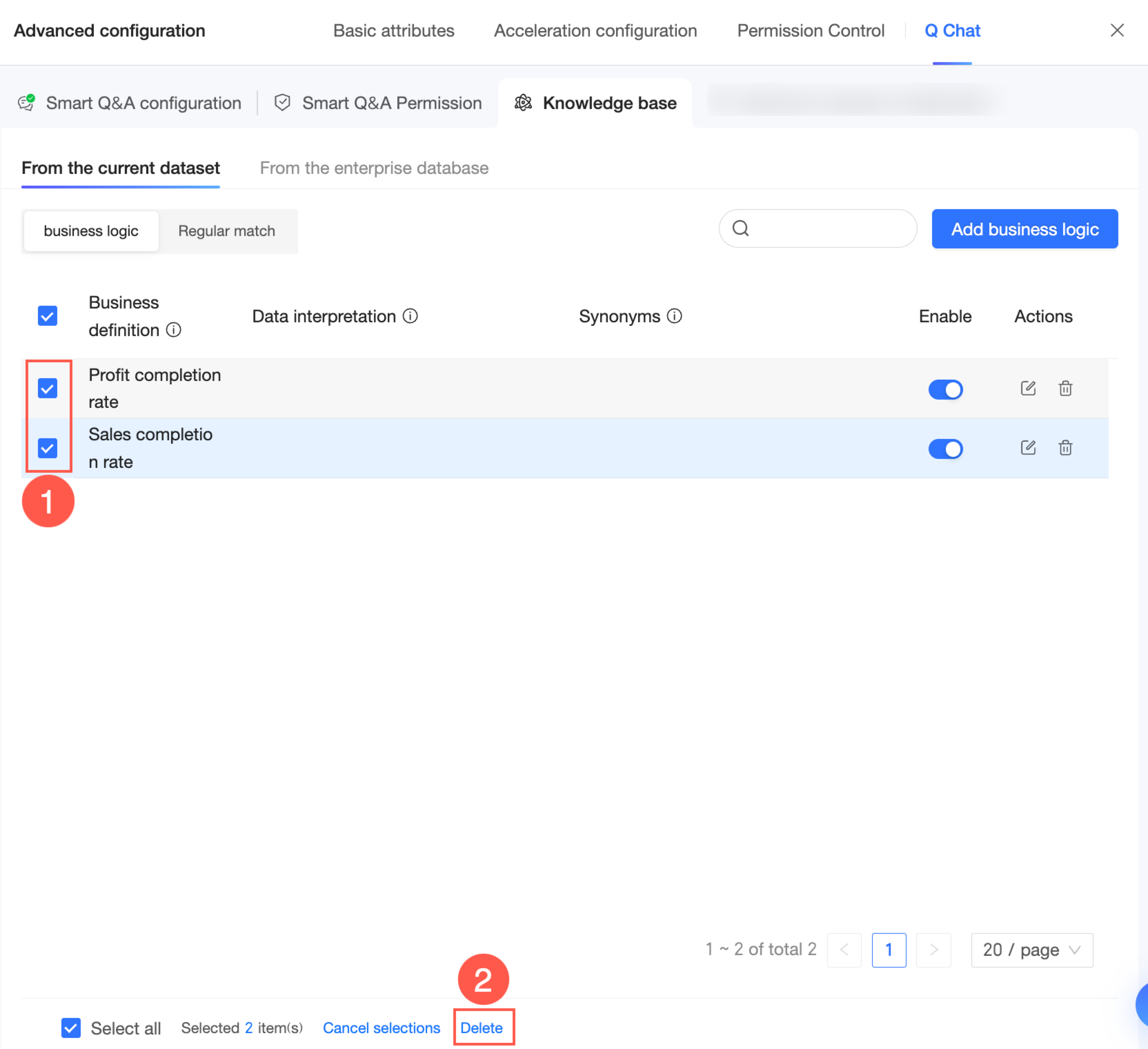The width and height of the screenshot is (1148, 1049).
Task: Disable the Profit completion rate toggle
Action: pyautogui.click(x=945, y=390)
